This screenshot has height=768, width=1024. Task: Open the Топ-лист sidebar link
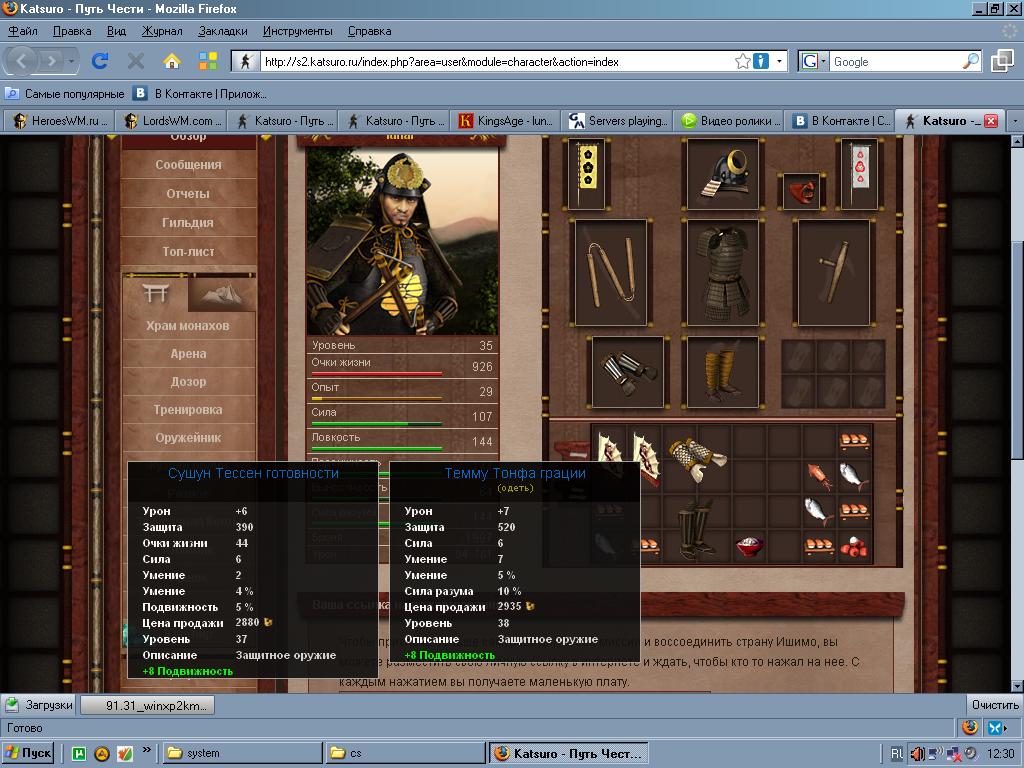[188, 251]
